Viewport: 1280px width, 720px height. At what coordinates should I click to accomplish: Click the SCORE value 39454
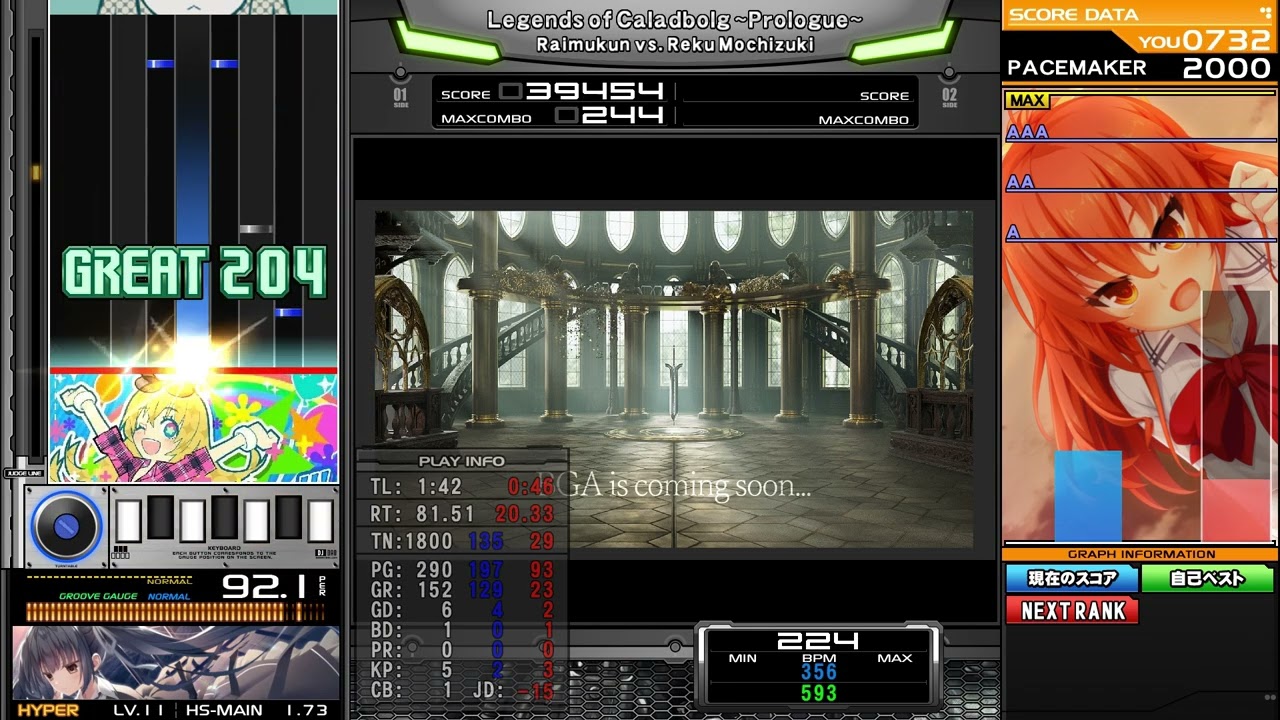pos(594,91)
